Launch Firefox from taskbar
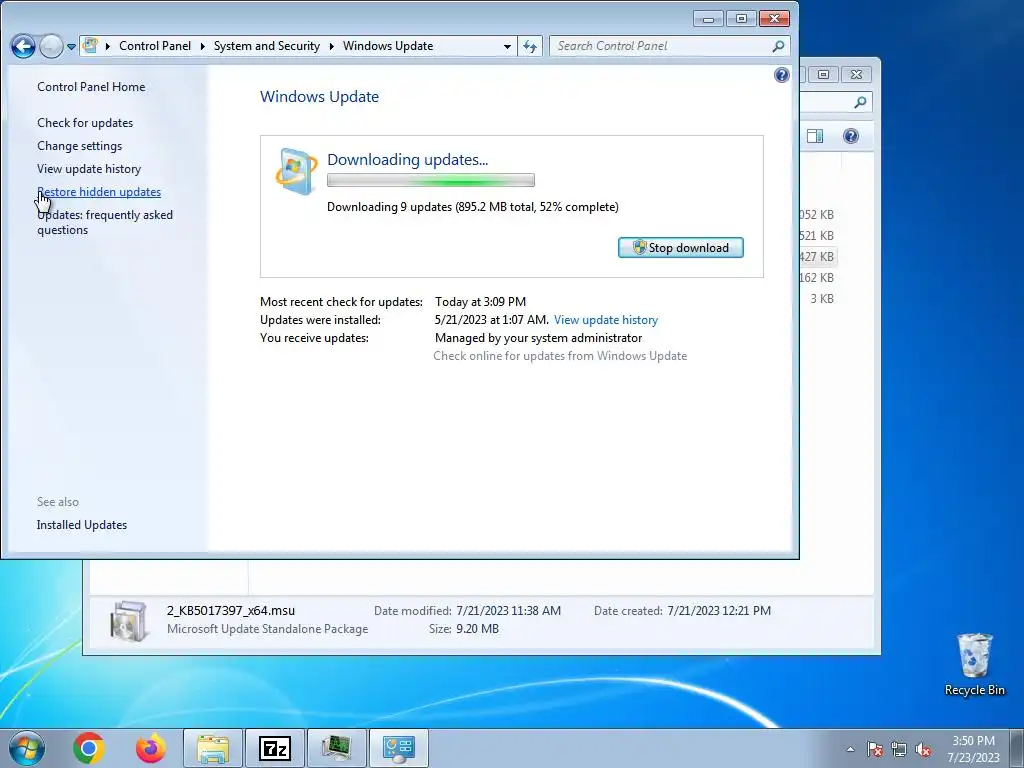This screenshot has width=1024, height=768. (151, 748)
